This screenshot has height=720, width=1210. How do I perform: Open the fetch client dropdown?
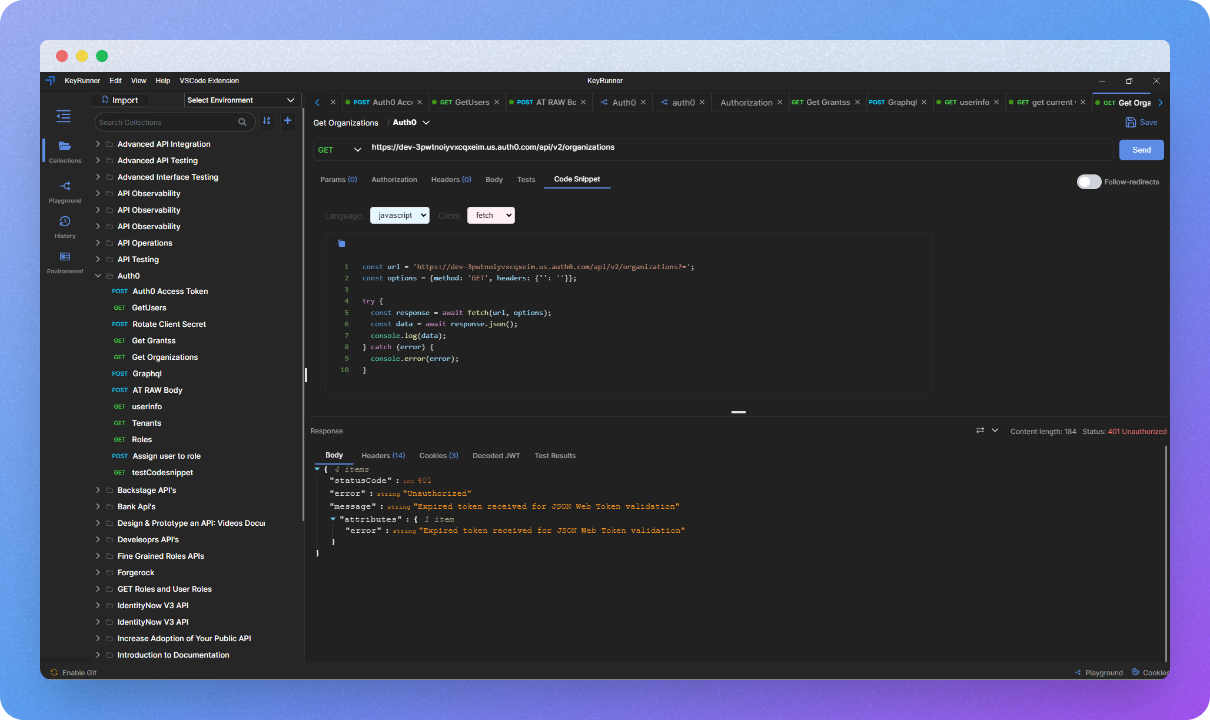[x=491, y=215]
